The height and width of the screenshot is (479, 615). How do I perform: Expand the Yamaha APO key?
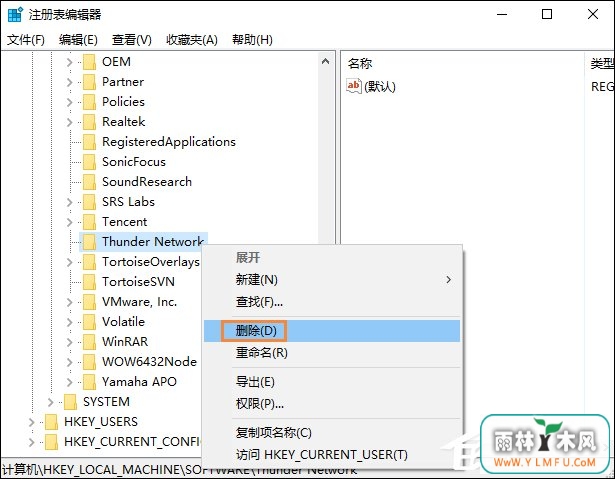(x=69, y=382)
